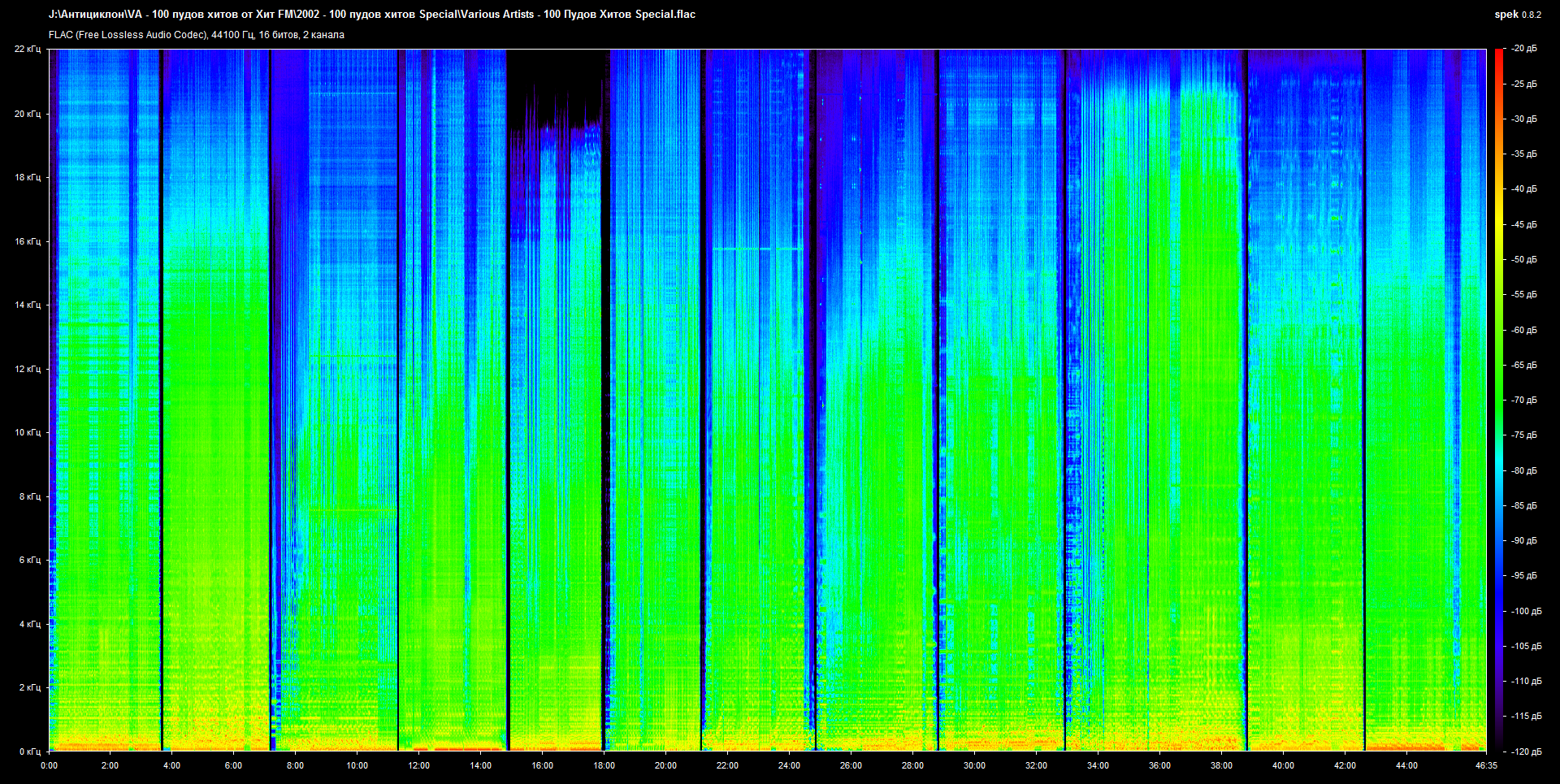
Task: Select the 0:00 time axis label
Action: (49, 765)
